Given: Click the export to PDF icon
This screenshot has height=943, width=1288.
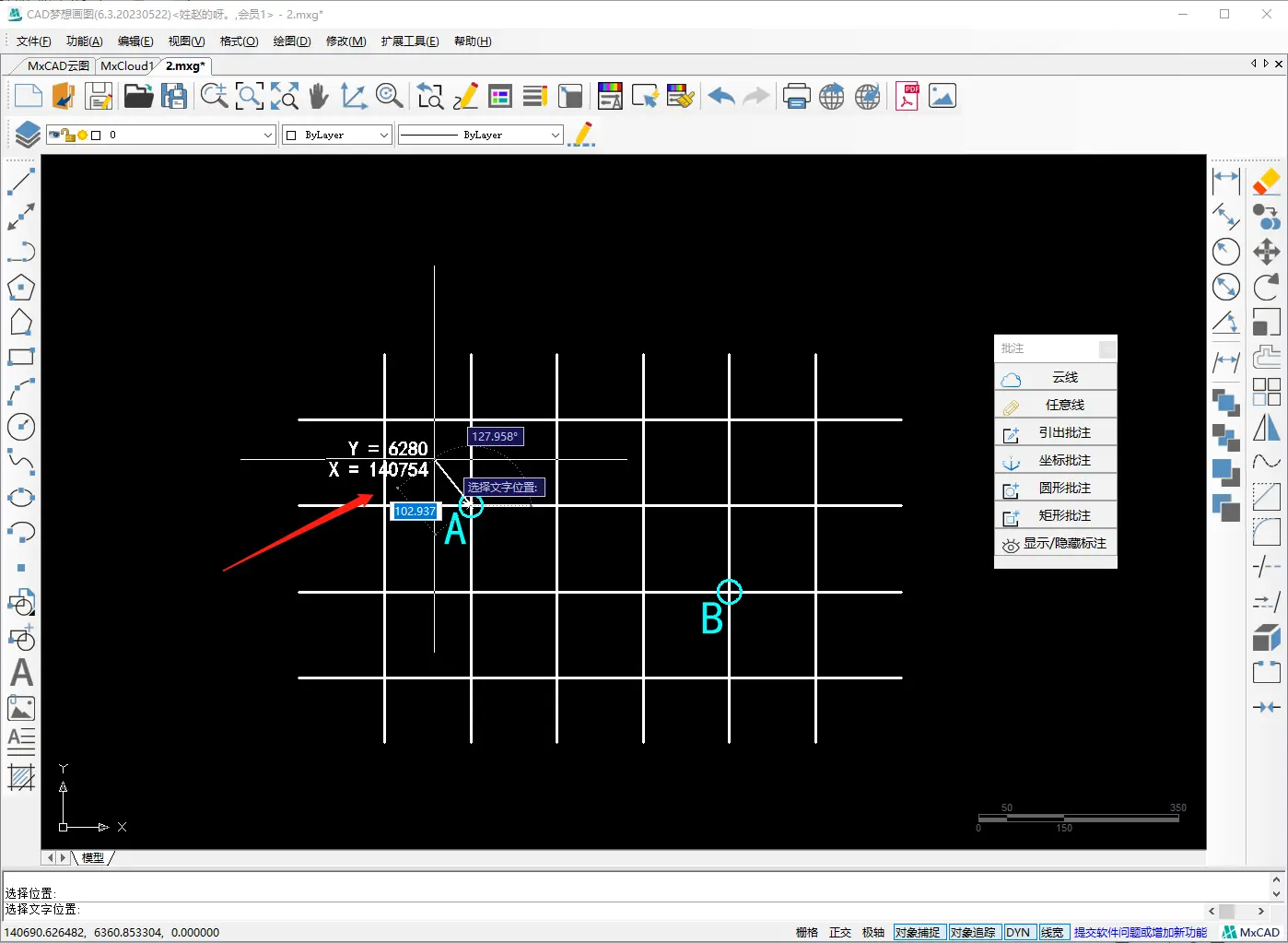Looking at the screenshot, I should pos(907,96).
